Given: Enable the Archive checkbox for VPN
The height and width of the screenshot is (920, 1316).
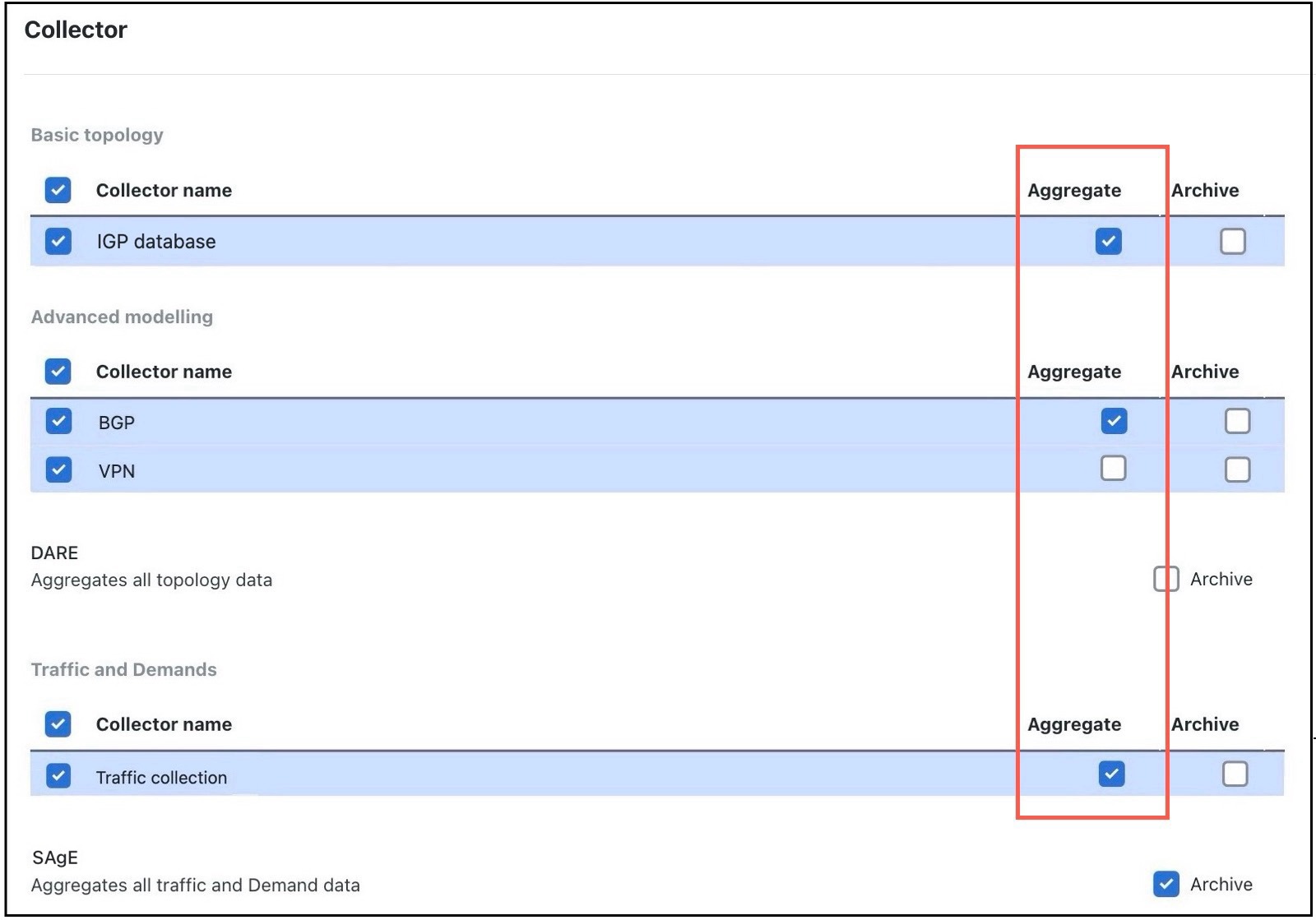Looking at the screenshot, I should pos(1236,469).
